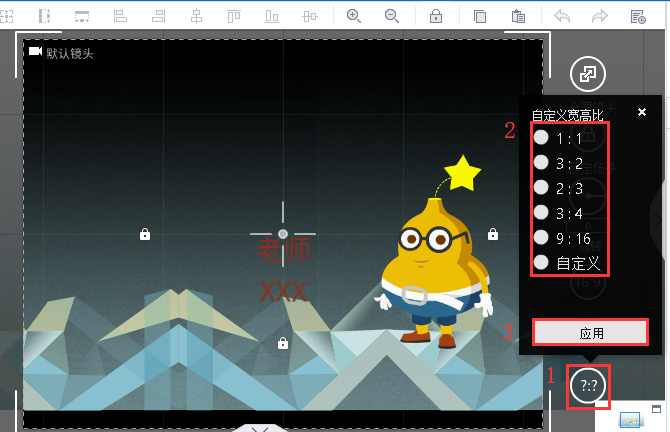Select the red 老师 text on canvas
Viewport: 670px width, 432px height.
(283, 249)
